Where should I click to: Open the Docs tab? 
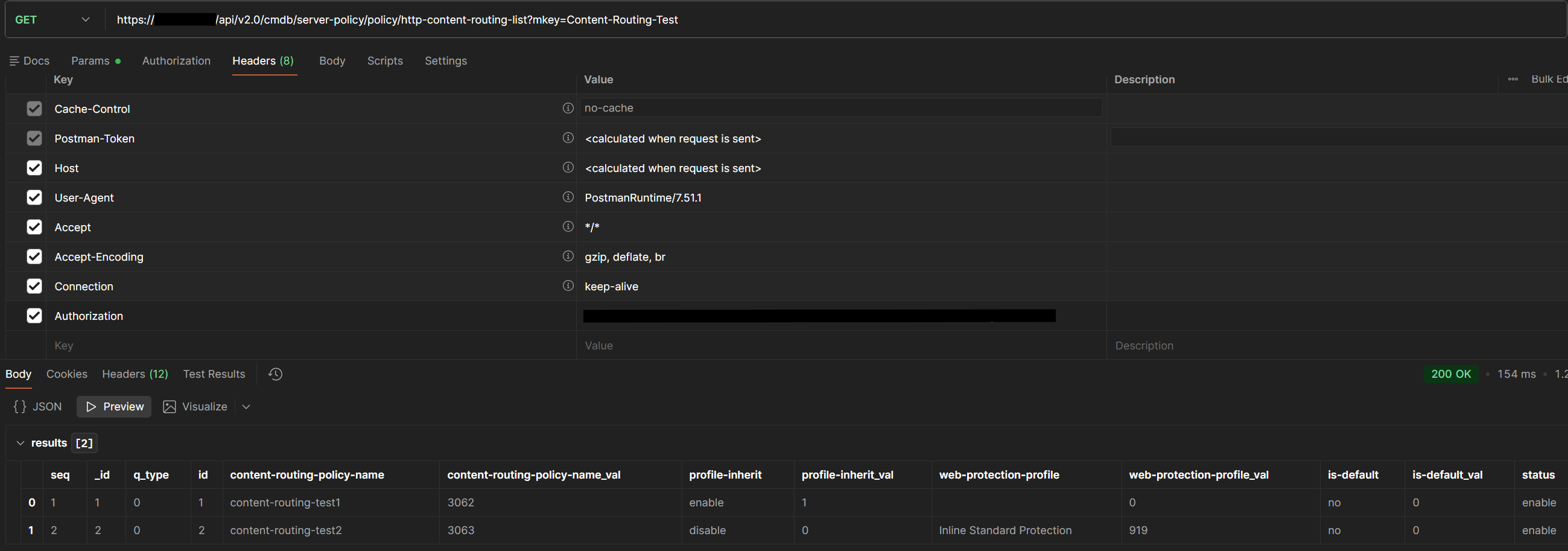click(x=30, y=61)
